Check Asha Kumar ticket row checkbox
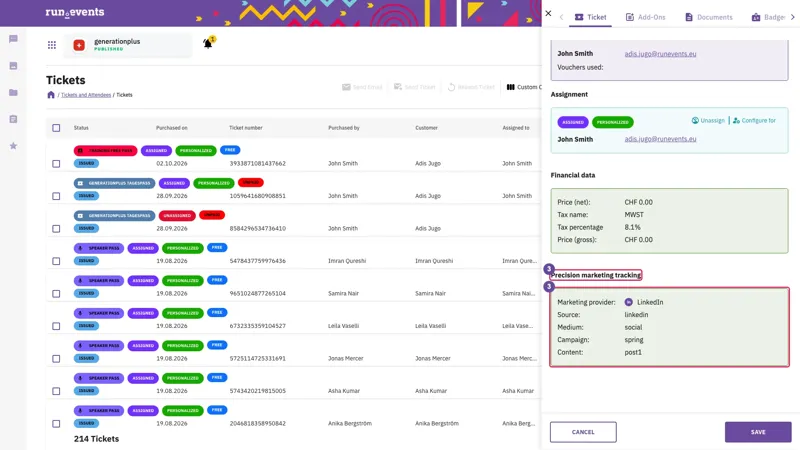The height and width of the screenshot is (450, 800). (x=56, y=391)
